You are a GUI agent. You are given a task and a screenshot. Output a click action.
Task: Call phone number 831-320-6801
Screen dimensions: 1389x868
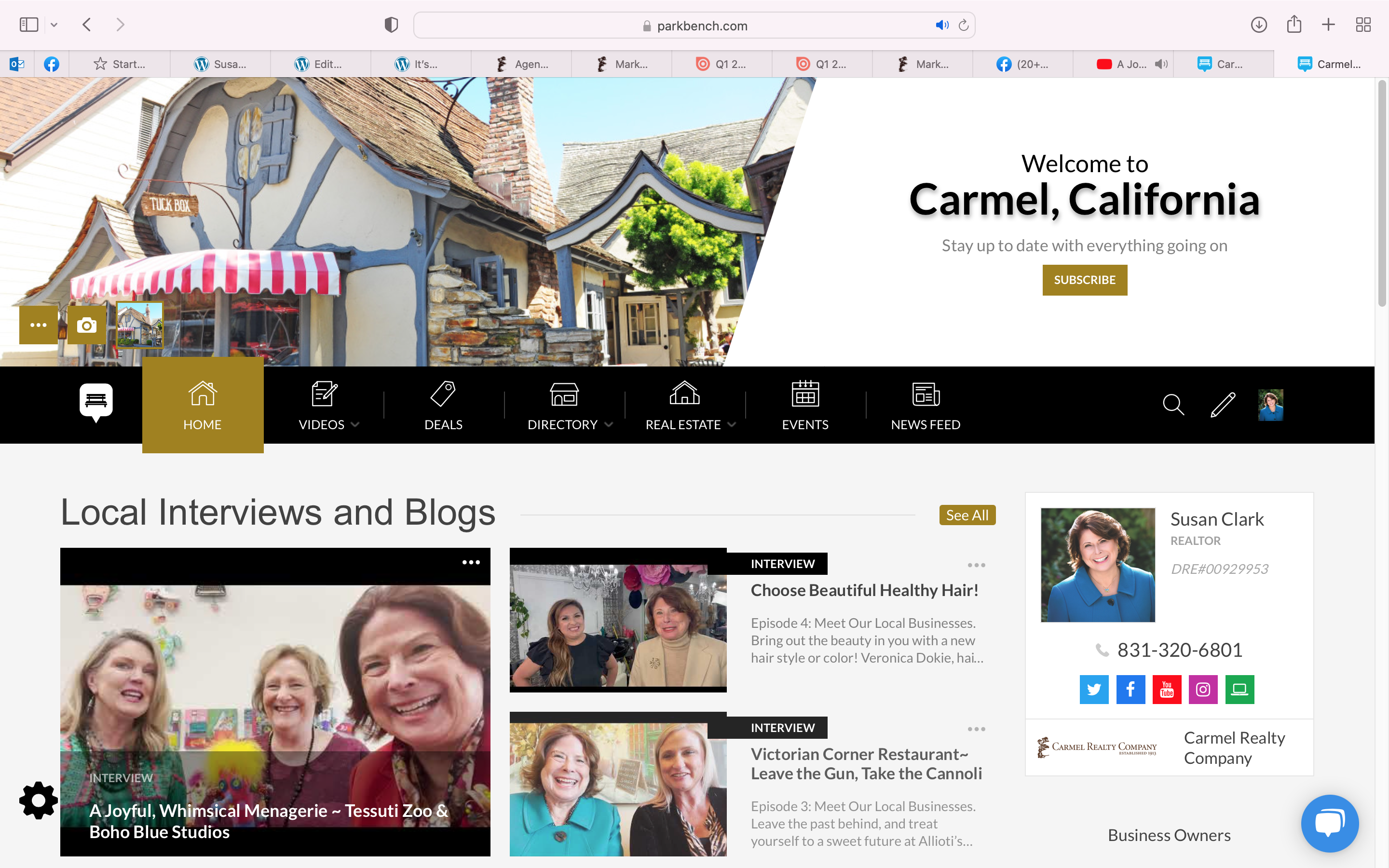[x=1180, y=650]
